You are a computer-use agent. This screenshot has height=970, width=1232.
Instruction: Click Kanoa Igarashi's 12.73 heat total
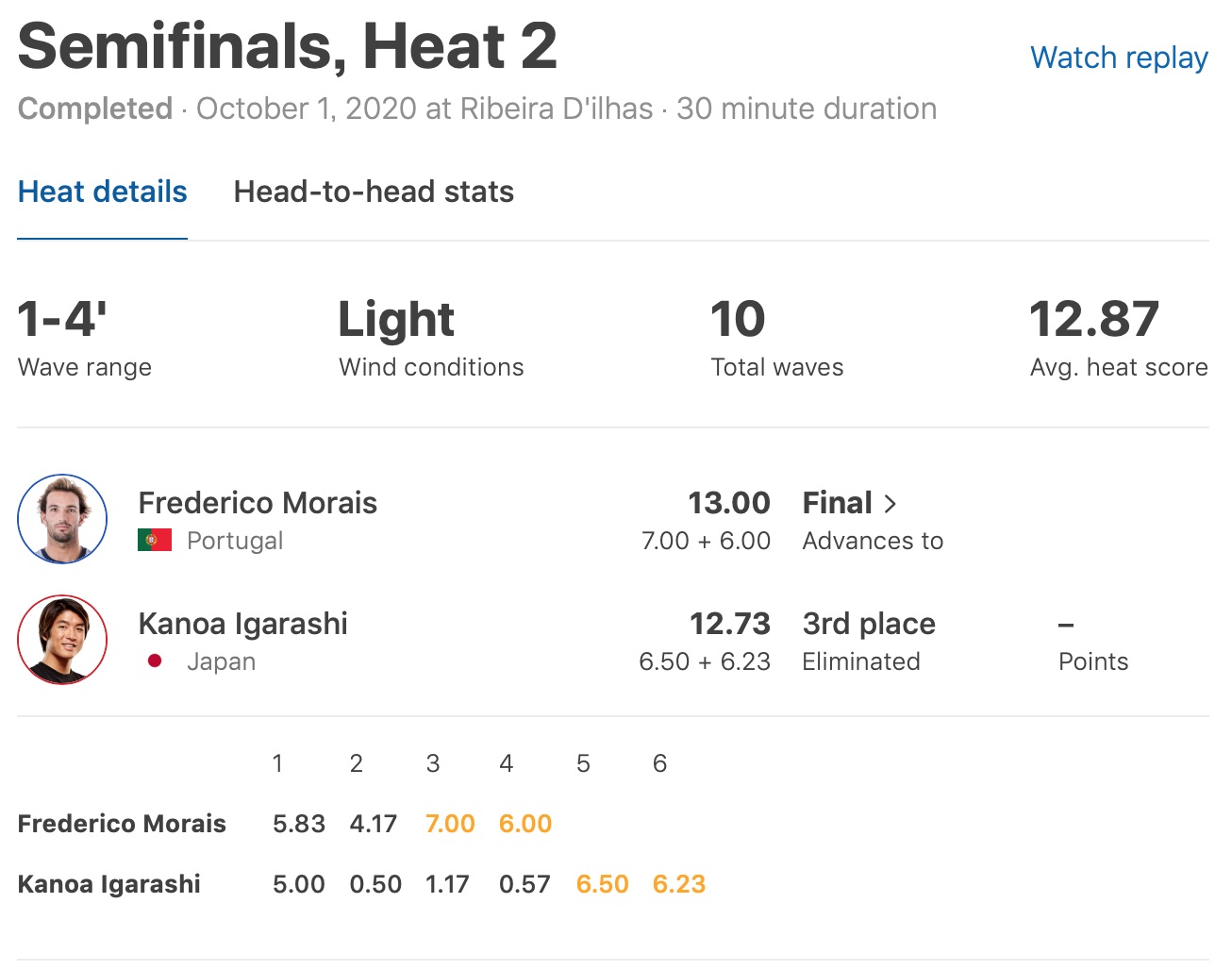(x=729, y=624)
